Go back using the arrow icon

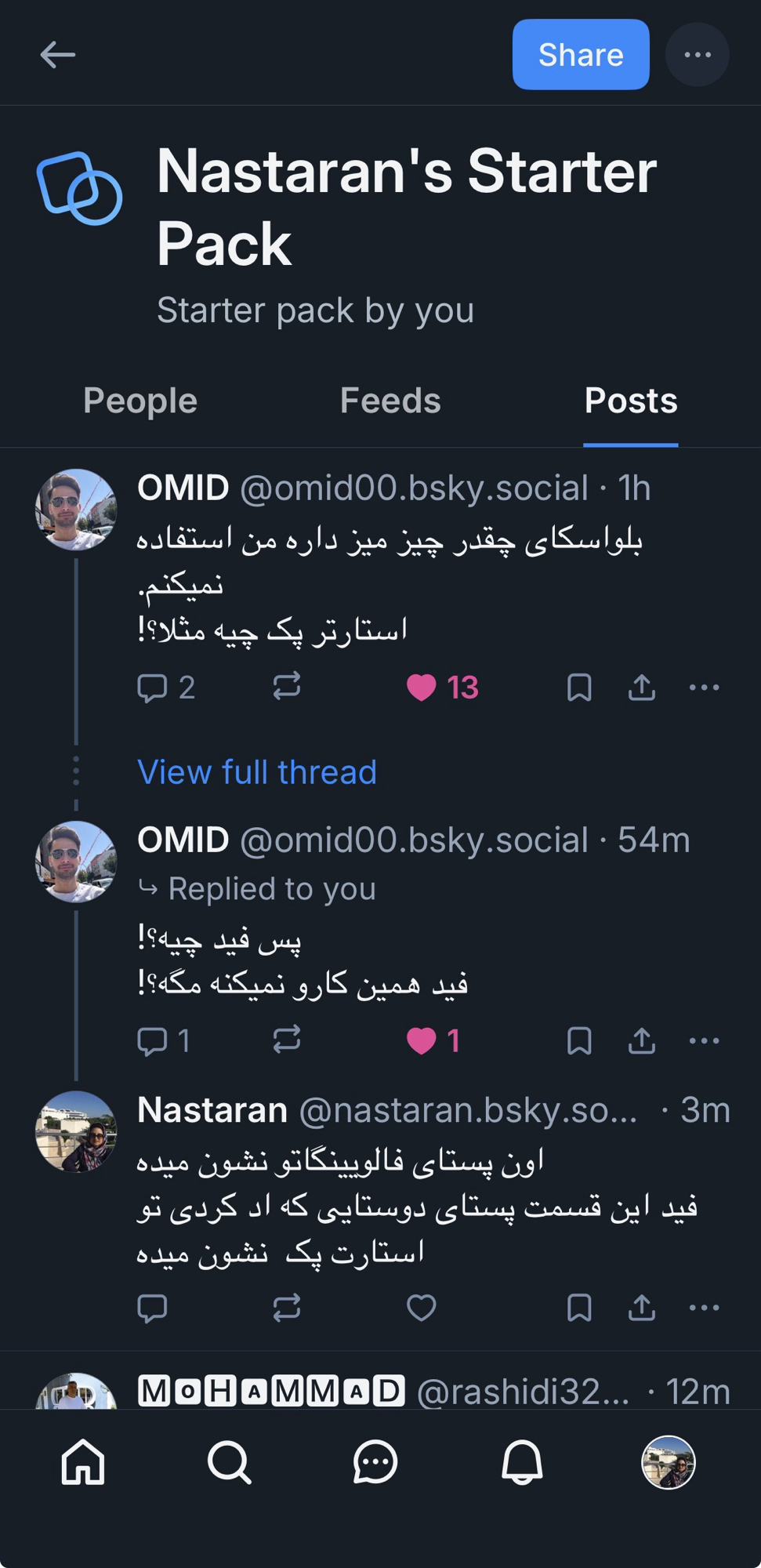pyautogui.click(x=57, y=55)
